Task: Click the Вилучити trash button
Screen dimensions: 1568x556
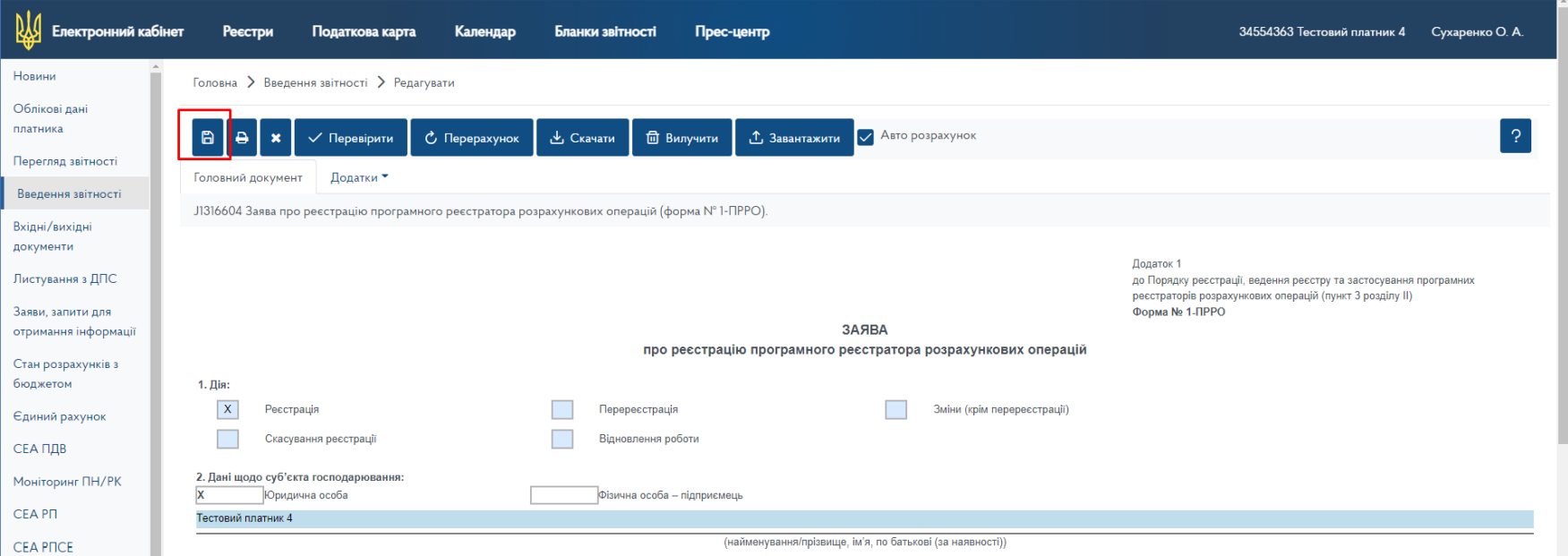Action: 681,138
